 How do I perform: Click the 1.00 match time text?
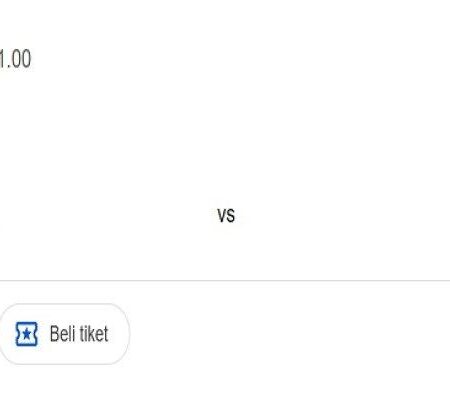pos(15,59)
